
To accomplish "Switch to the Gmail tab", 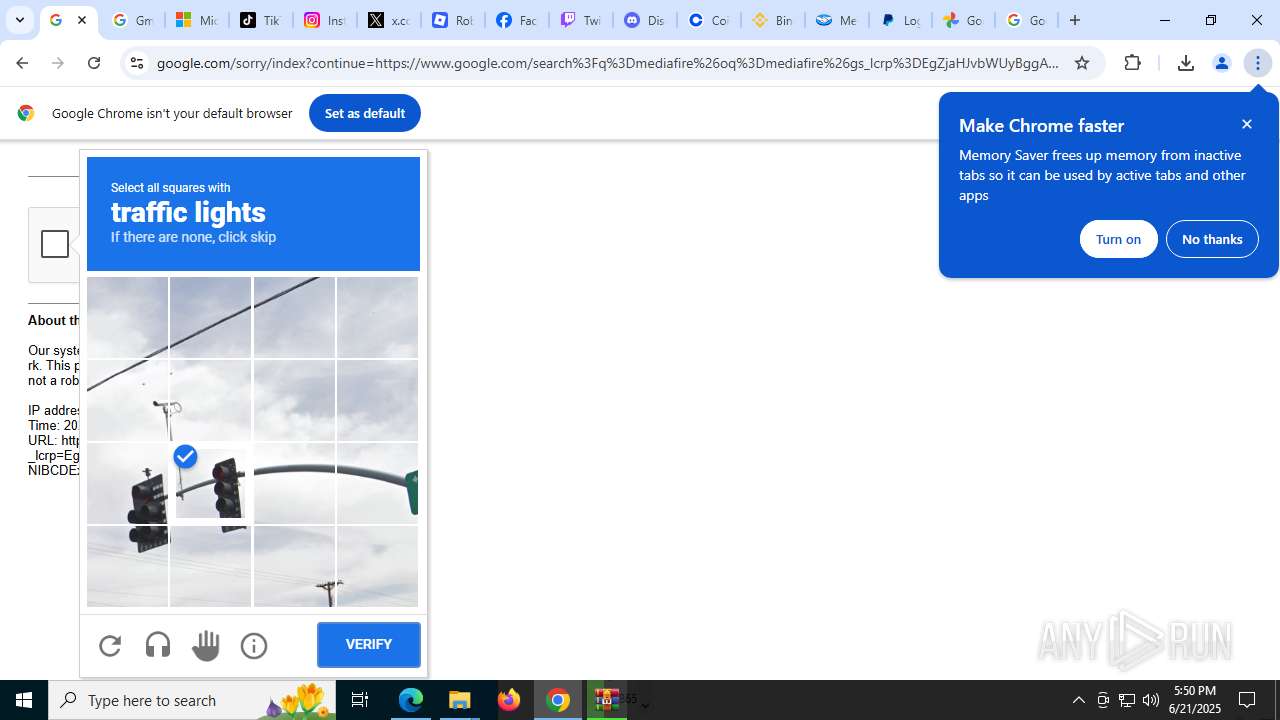I will (132, 20).
